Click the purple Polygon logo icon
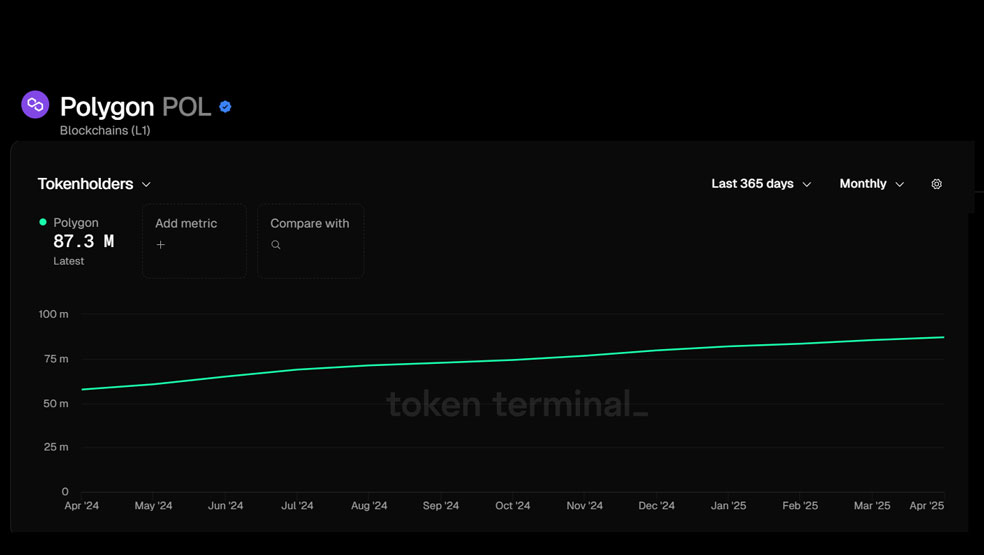The width and height of the screenshot is (984, 555). pyautogui.click(x=35, y=104)
